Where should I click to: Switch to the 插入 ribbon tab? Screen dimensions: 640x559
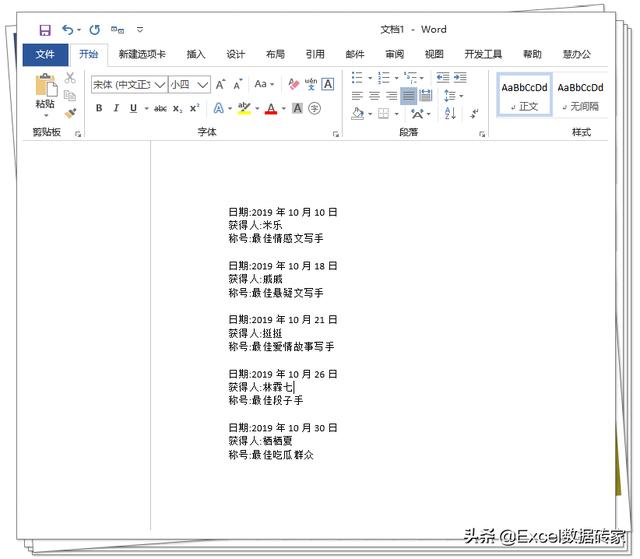[x=196, y=54]
